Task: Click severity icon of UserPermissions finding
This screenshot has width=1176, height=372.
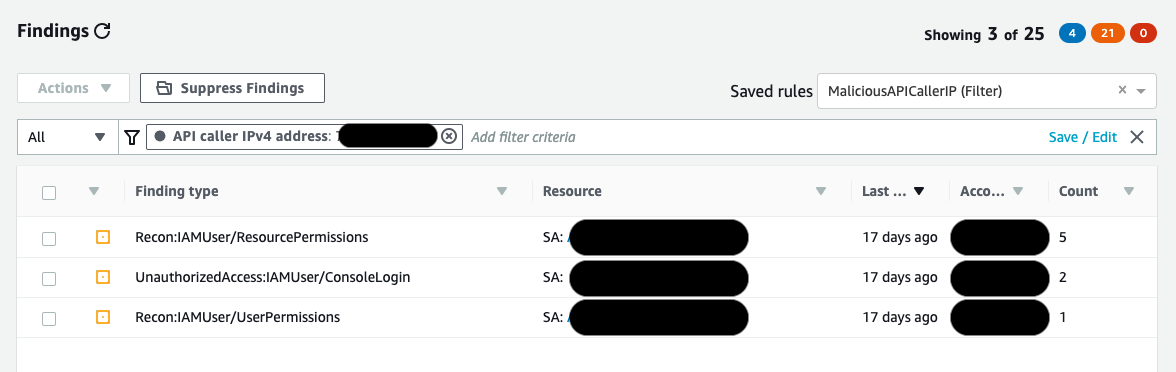Action: pyautogui.click(x=104, y=317)
